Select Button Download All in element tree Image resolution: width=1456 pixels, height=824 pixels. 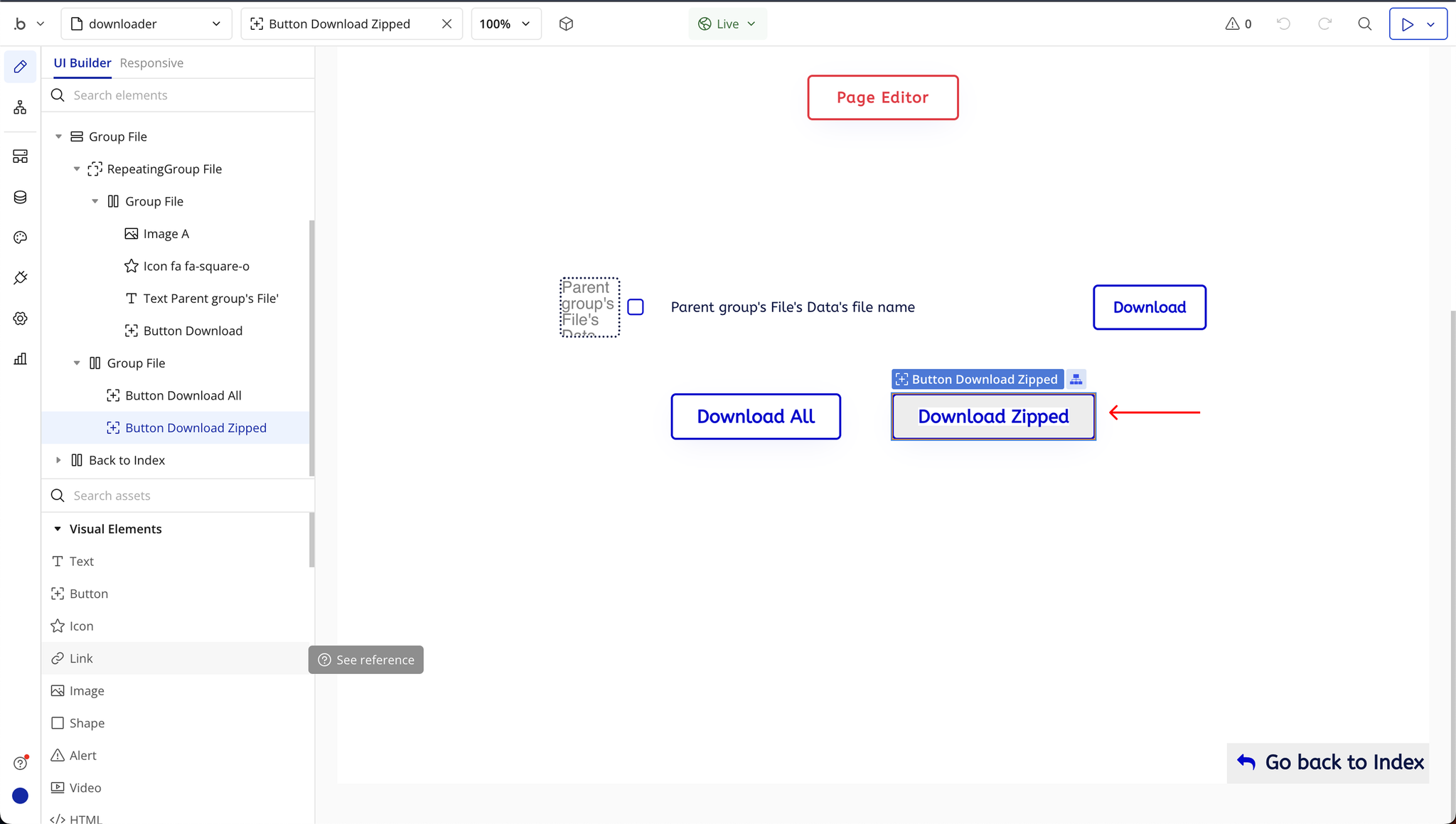pos(183,395)
